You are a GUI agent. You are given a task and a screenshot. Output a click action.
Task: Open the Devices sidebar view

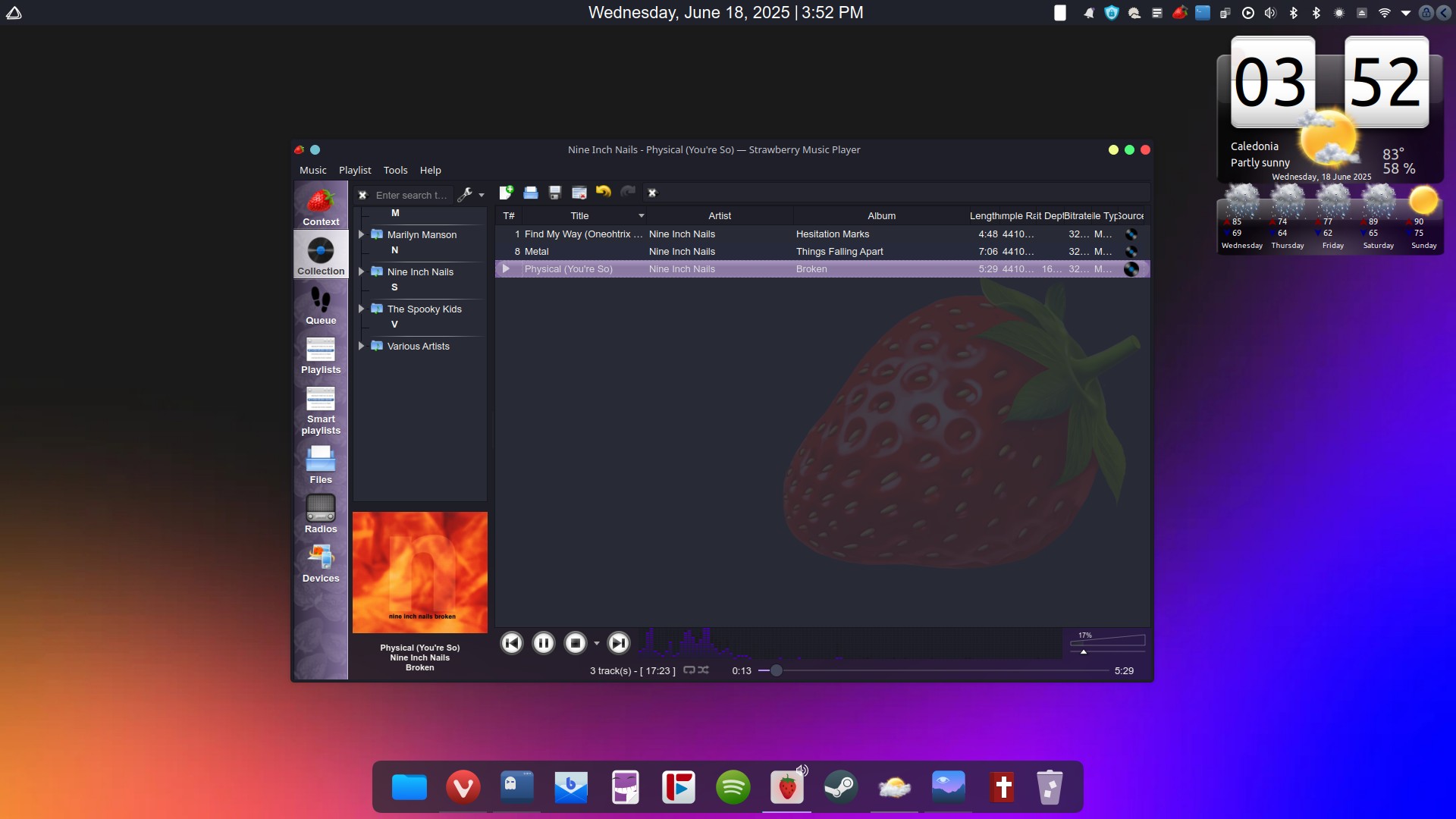pyautogui.click(x=321, y=563)
